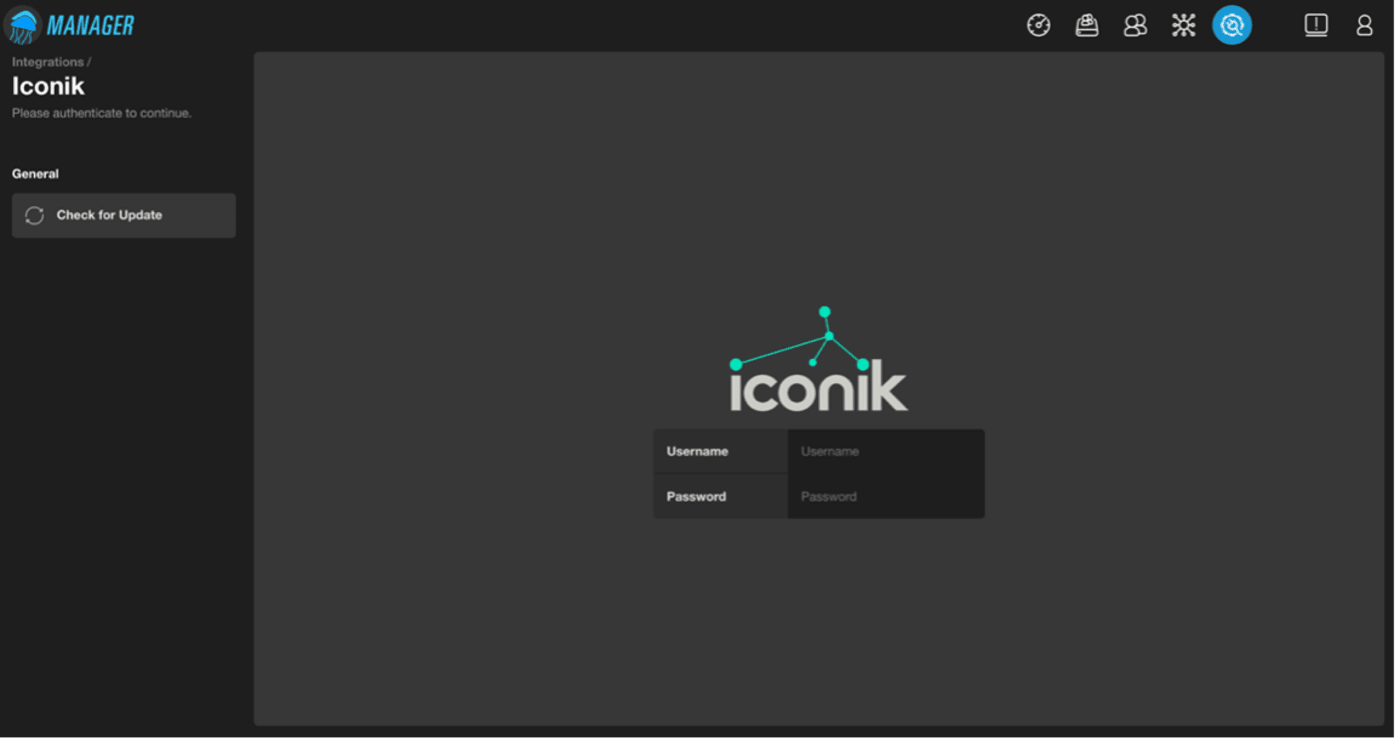Image resolution: width=1400 pixels, height=741 pixels.
Task: Open the user account profile icon
Action: click(x=1364, y=26)
